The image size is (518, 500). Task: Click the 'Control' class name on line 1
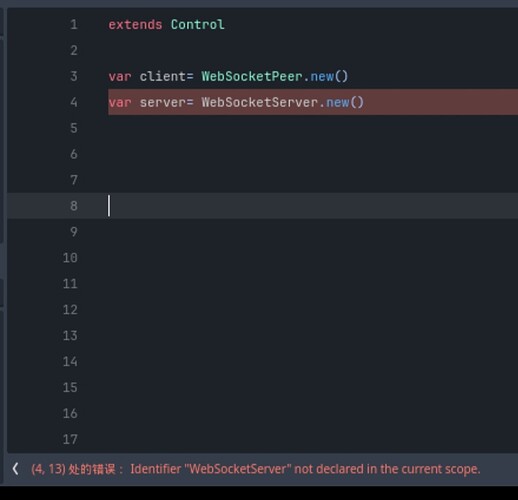tap(198, 25)
